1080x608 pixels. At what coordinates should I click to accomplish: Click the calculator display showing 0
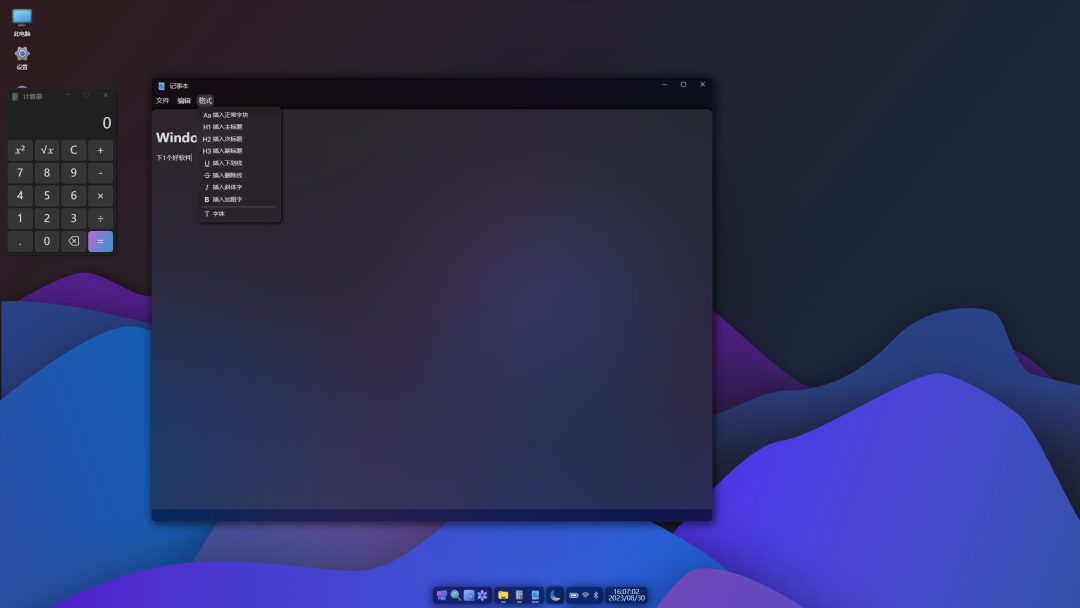61,122
